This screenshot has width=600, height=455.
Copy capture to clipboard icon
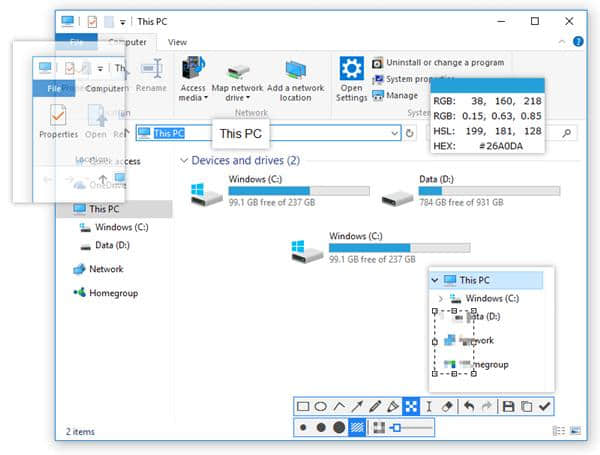[526, 407]
